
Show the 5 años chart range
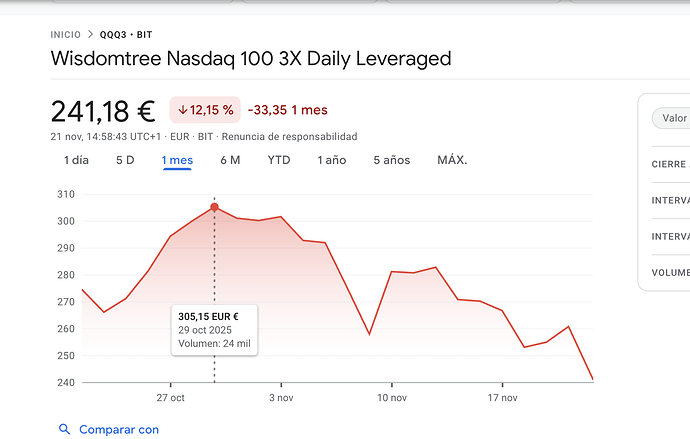click(391, 160)
